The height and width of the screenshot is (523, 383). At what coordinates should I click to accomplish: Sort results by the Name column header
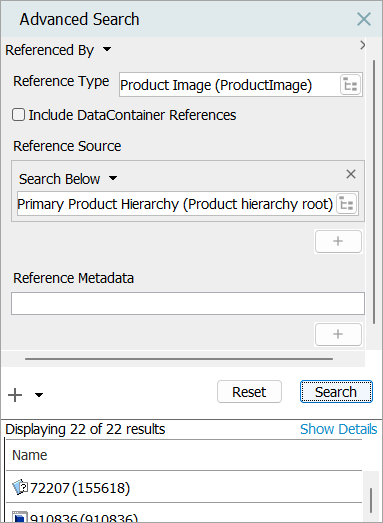coord(29,455)
